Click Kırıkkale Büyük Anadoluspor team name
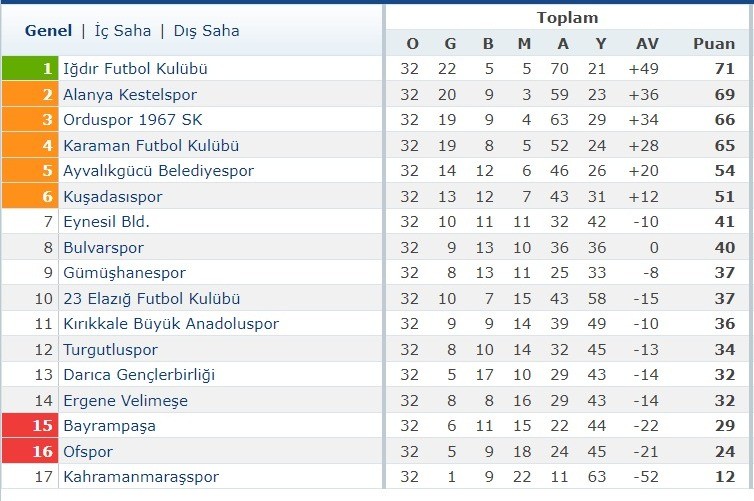754x501 pixels. pyautogui.click(x=171, y=324)
